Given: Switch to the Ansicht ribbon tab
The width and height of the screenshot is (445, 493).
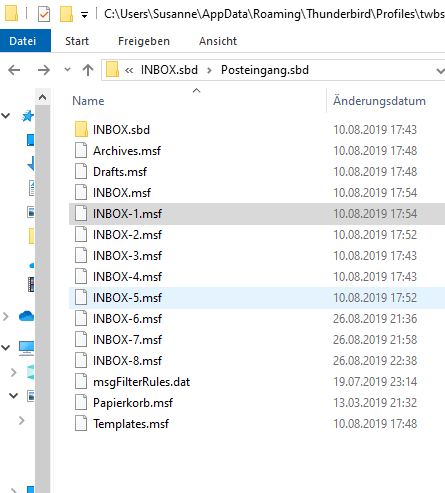Looking at the screenshot, I should pos(218,41).
